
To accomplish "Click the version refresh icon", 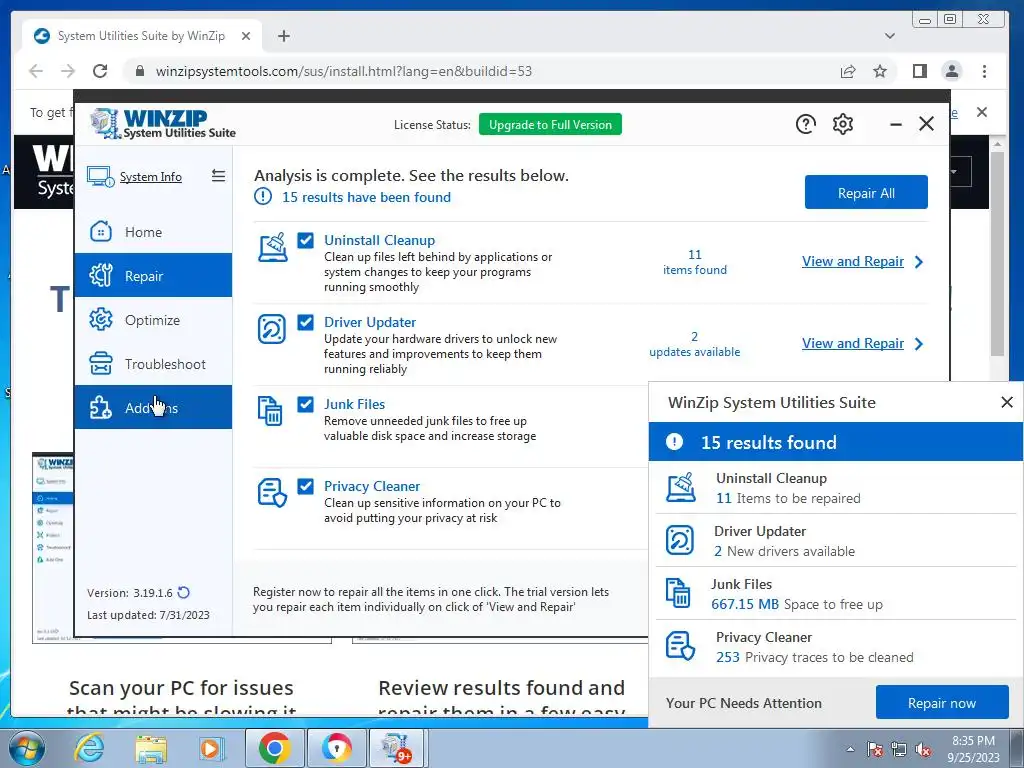I will coord(184,592).
